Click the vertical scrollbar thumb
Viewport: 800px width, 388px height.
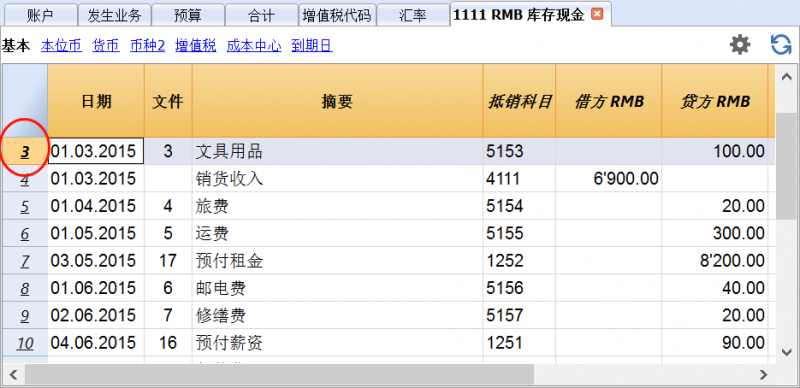pyautogui.click(x=787, y=166)
